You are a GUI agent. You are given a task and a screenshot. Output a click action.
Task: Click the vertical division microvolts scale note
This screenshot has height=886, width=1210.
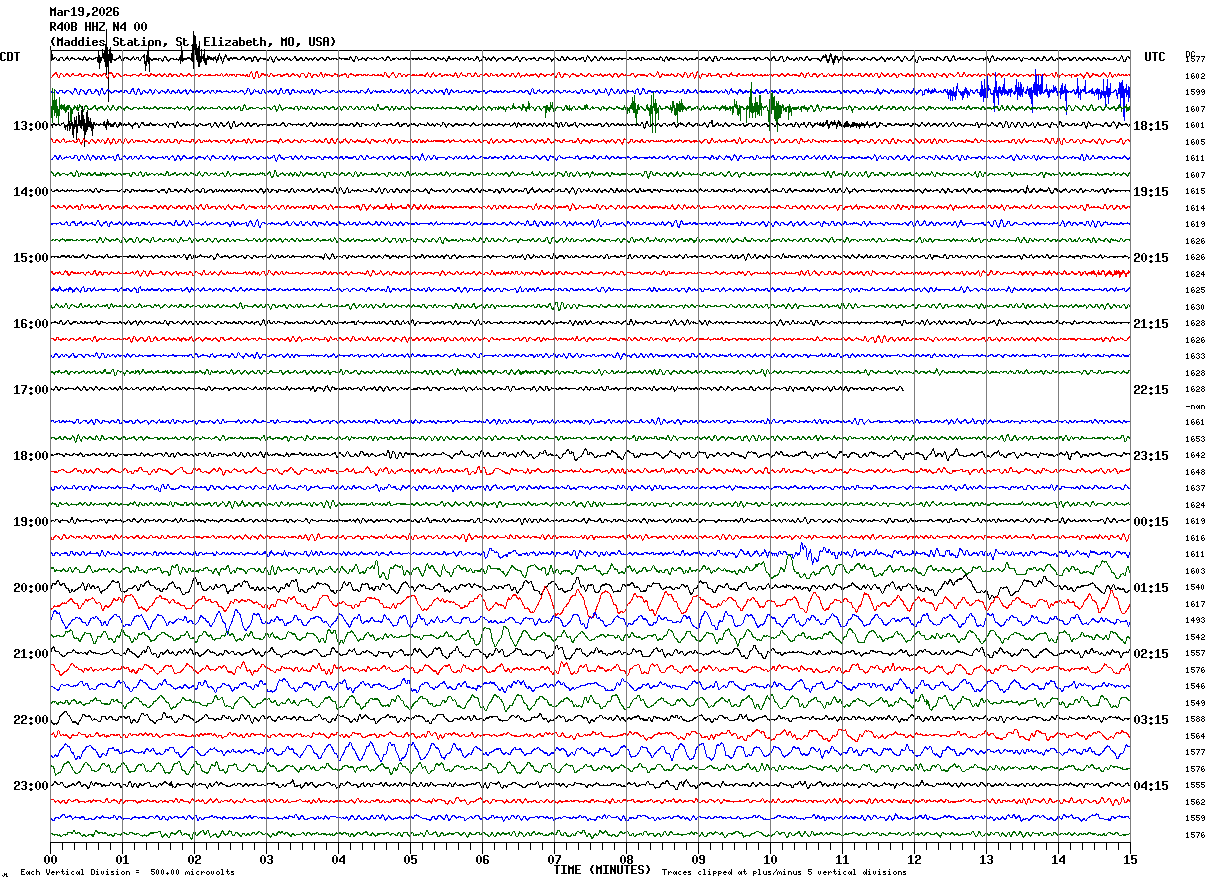click(x=127, y=872)
